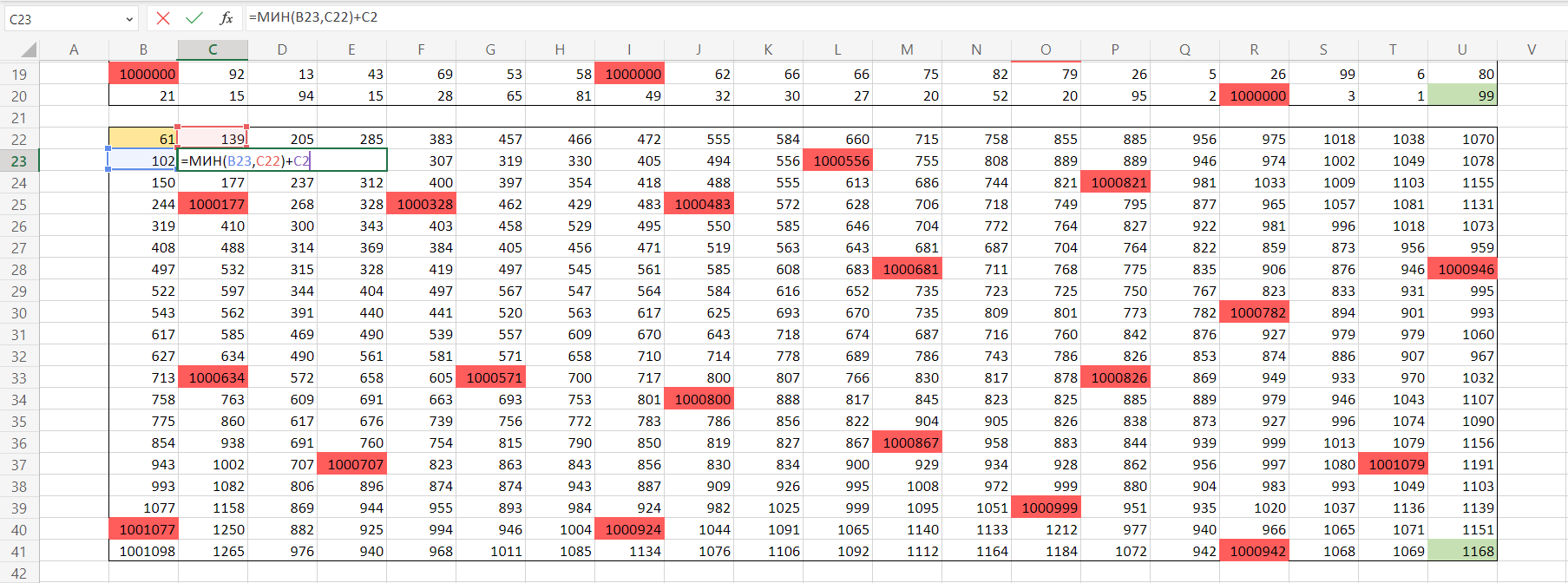1568x583 pixels.
Task: Cancel formula entry with the X button
Action: (x=163, y=17)
